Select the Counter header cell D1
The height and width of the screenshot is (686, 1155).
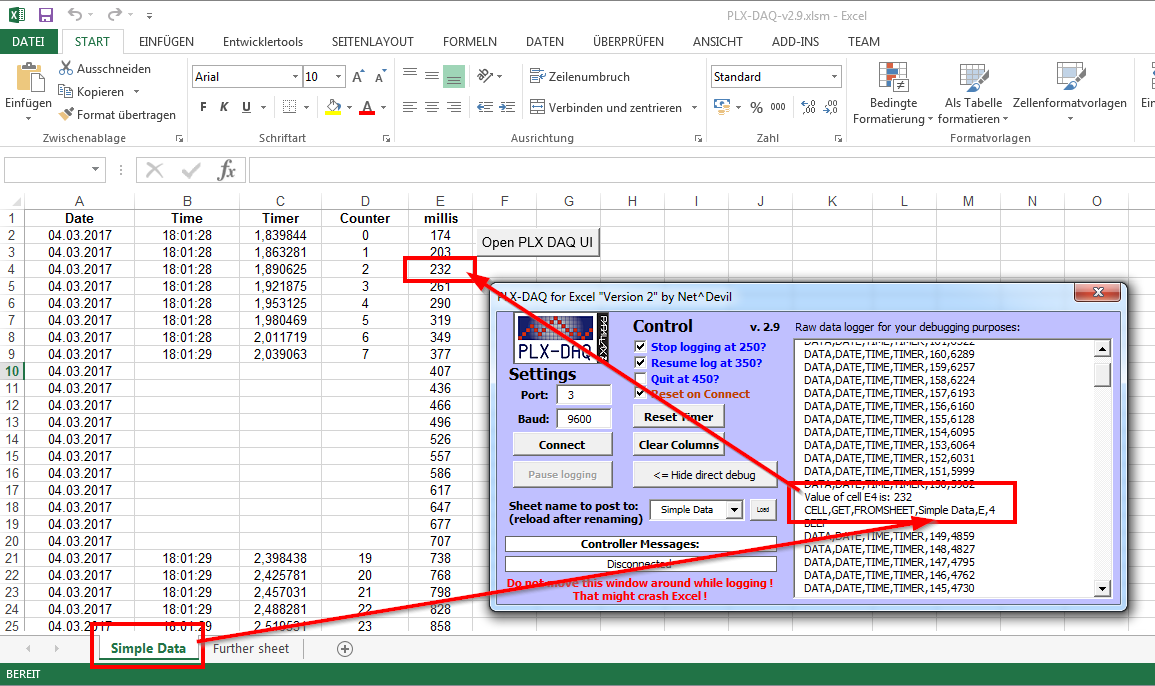tap(365, 218)
